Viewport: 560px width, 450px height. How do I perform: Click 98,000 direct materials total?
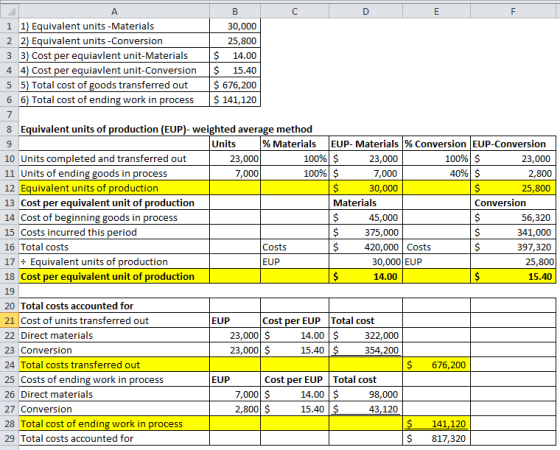click(x=365, y=394)
